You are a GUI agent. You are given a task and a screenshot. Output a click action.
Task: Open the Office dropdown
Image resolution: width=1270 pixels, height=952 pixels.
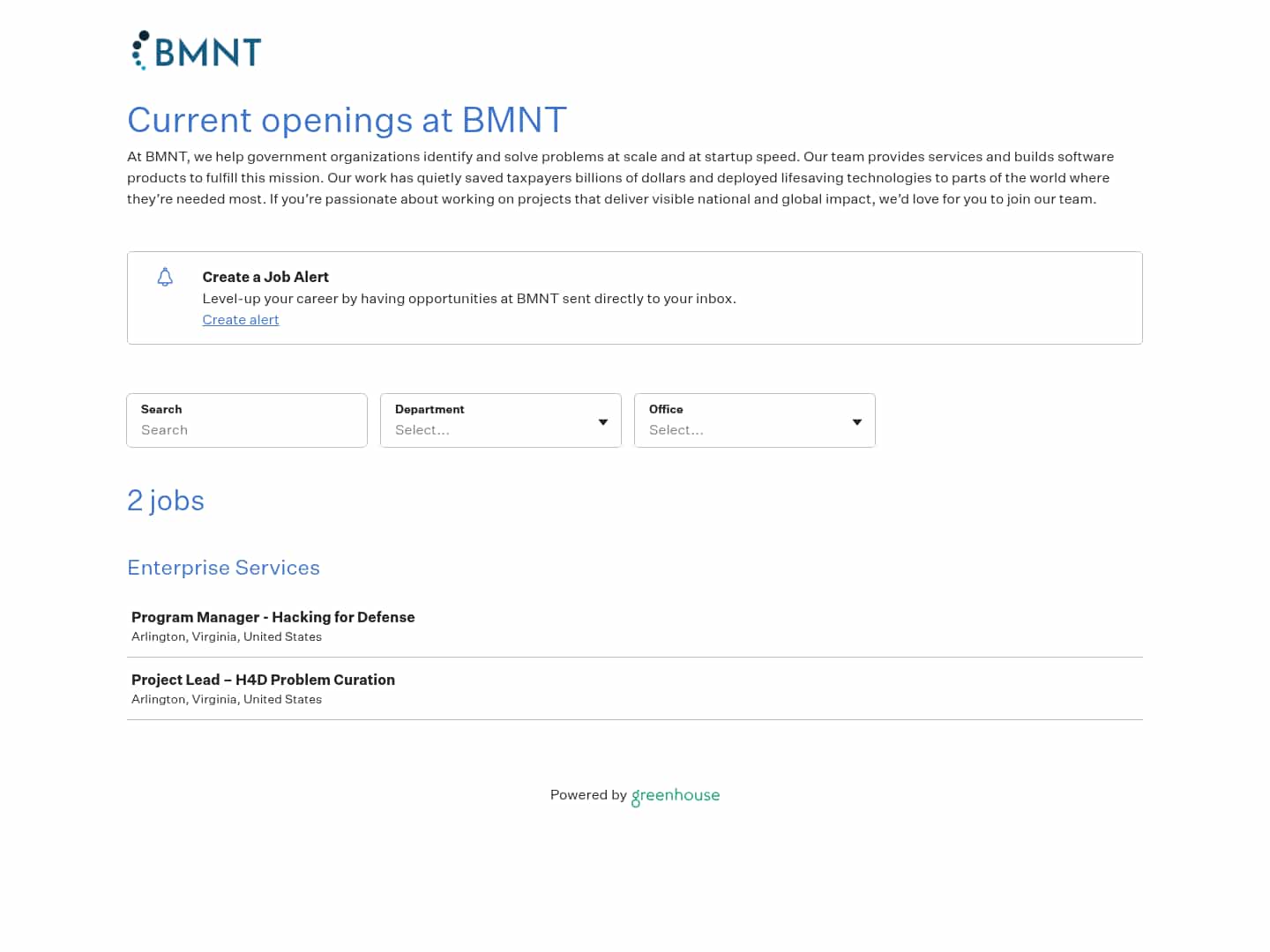(755, 420)
